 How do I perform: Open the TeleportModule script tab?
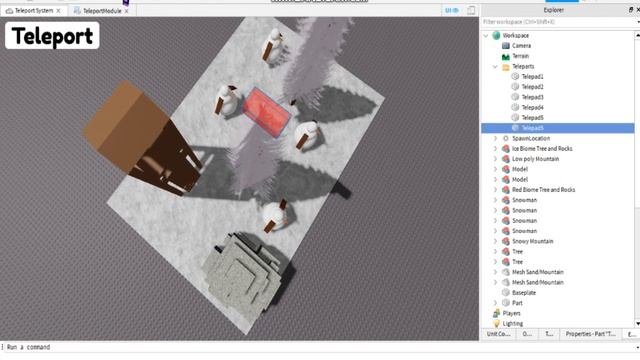pyautogui.click(x=102, y=11)
